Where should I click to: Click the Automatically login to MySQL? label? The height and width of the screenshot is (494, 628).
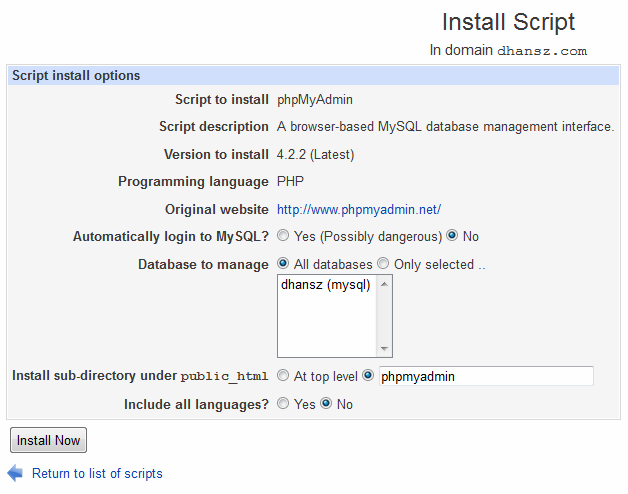(x=171, y=236)
